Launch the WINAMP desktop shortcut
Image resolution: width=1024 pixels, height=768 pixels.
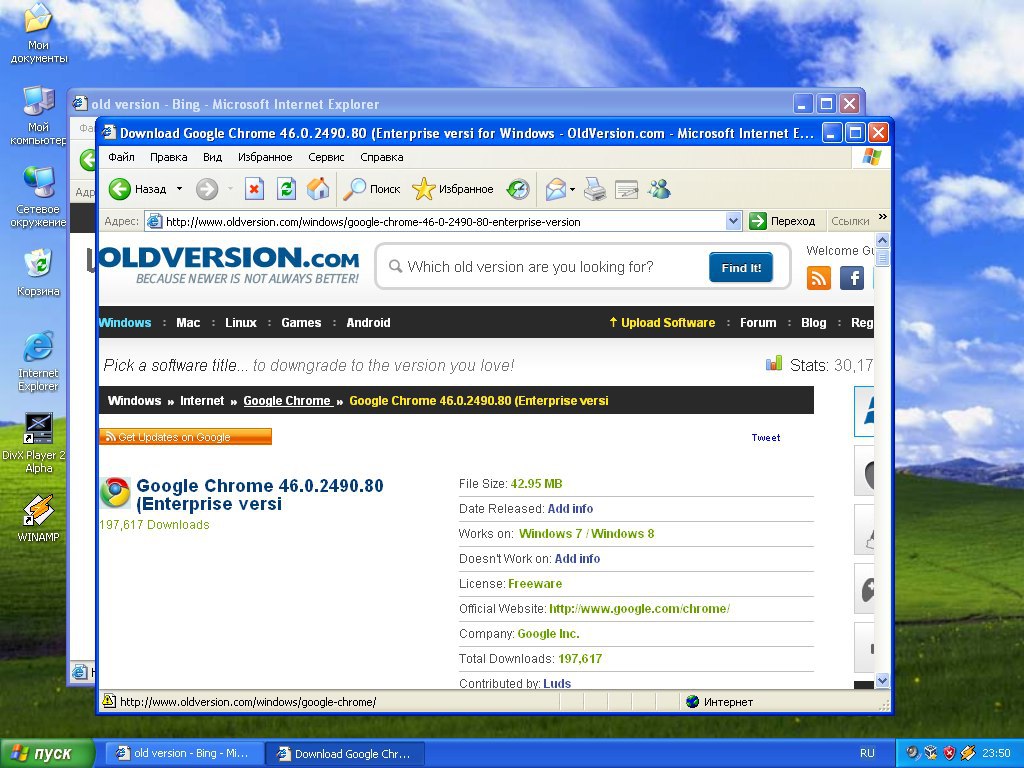(39, 518)
